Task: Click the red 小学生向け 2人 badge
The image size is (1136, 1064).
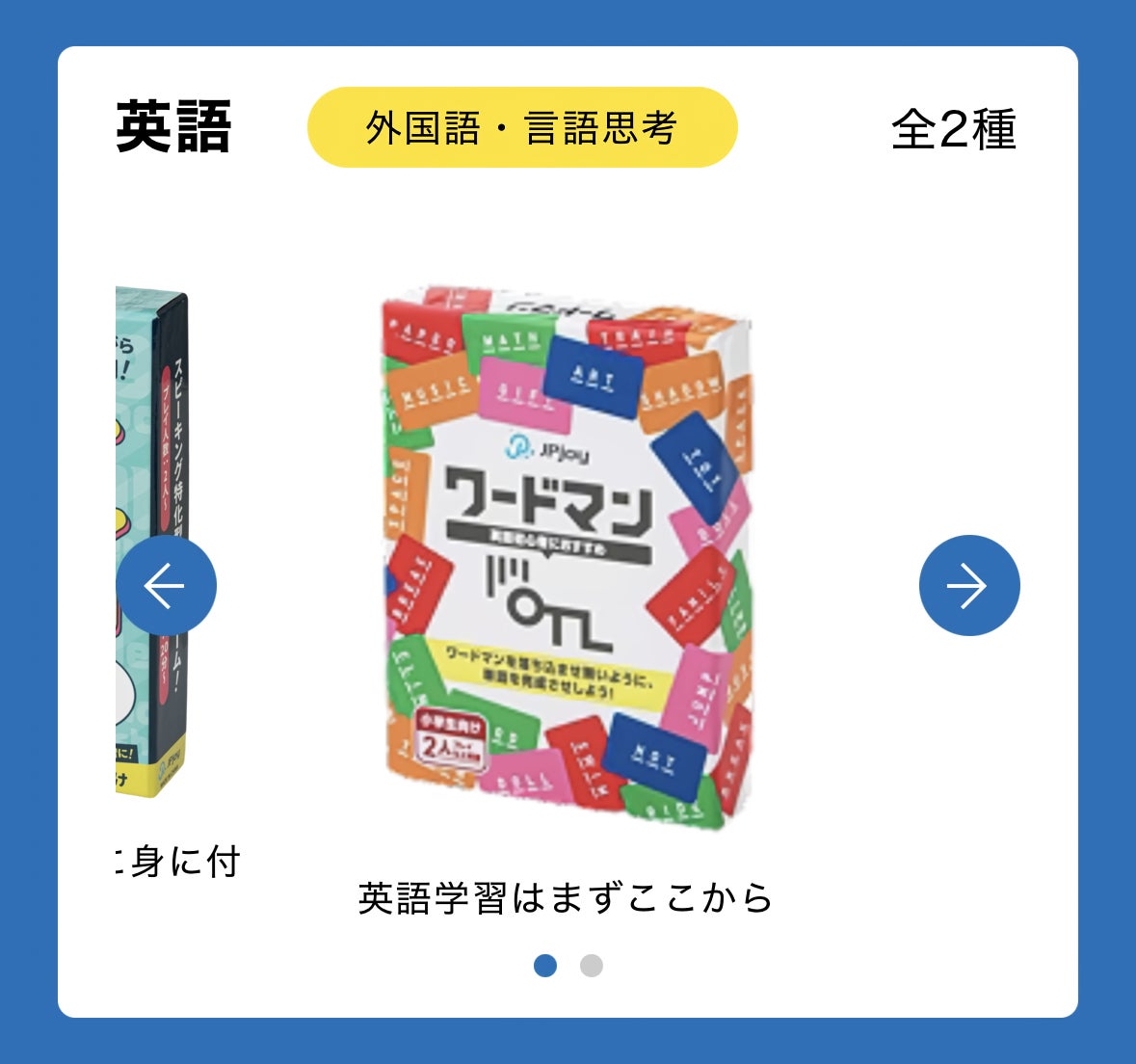Action: tap(450, 739)
